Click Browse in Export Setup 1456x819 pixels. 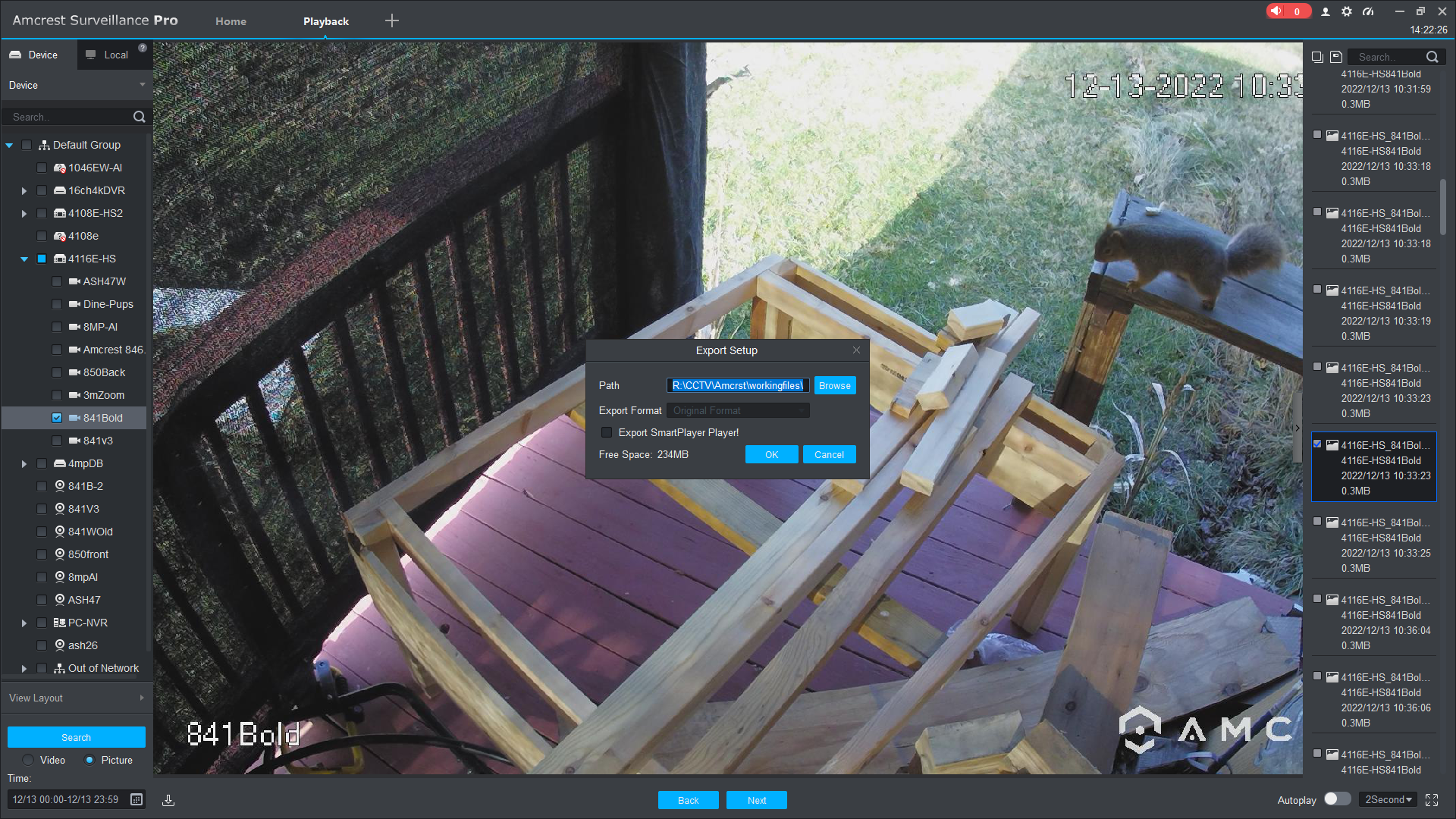pyautogui.click(x=835, y=385)
